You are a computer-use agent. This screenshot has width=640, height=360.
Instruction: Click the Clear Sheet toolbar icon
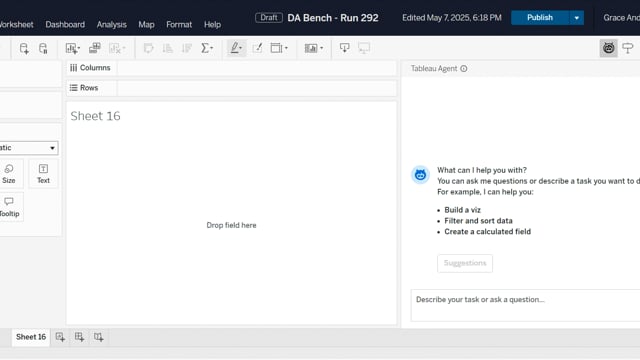pos(115,48)
